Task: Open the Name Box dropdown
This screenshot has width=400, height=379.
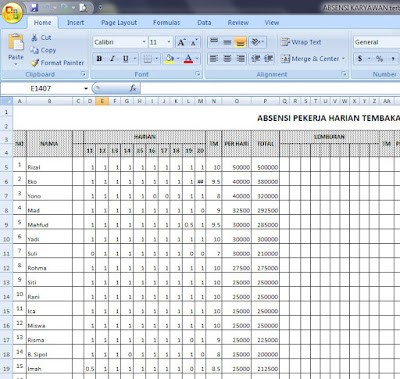Action: [x=86, y=89]
